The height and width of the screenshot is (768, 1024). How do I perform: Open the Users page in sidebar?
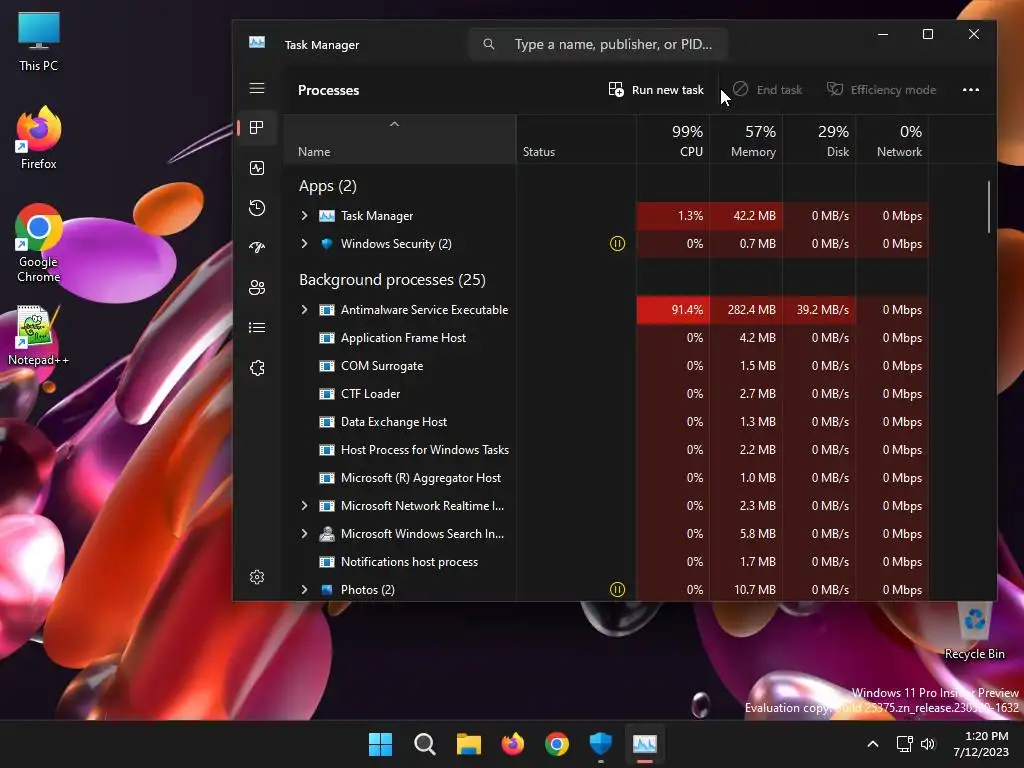(x=257, y=287)
